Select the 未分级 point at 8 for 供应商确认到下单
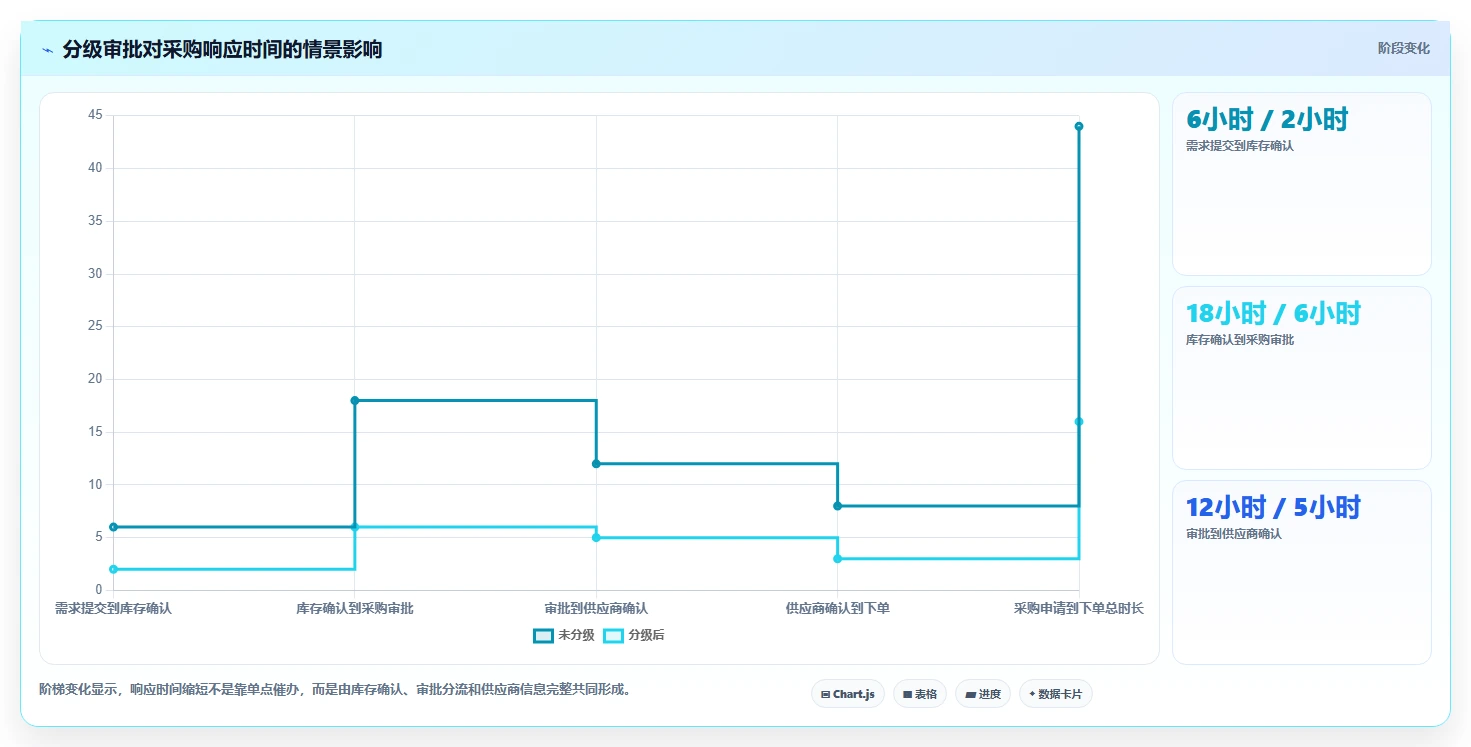The height and width of the screenshot is (747, 1471). point(838,506)
